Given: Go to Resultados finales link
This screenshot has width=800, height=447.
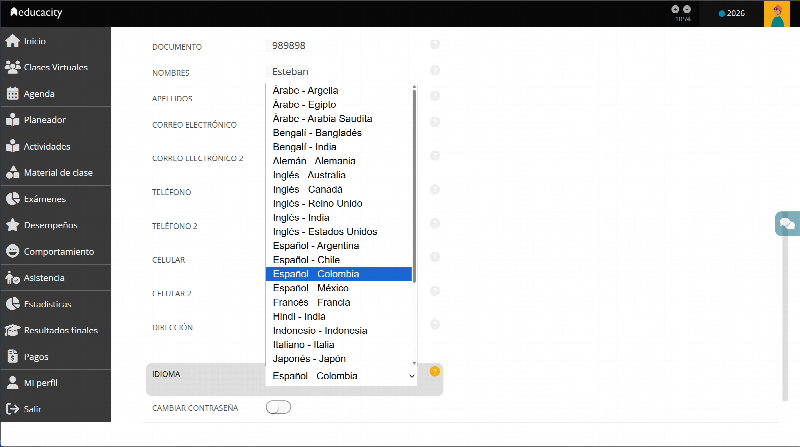Looking at the screenshot, I should [61, 330].
